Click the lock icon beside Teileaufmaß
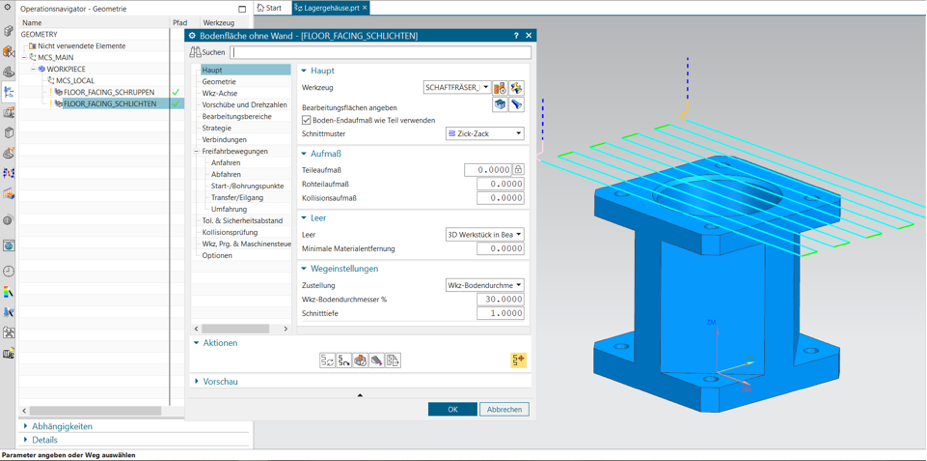The width and height of the screenshot is (927, 461). pyautogui.click(x=518, y=170)
